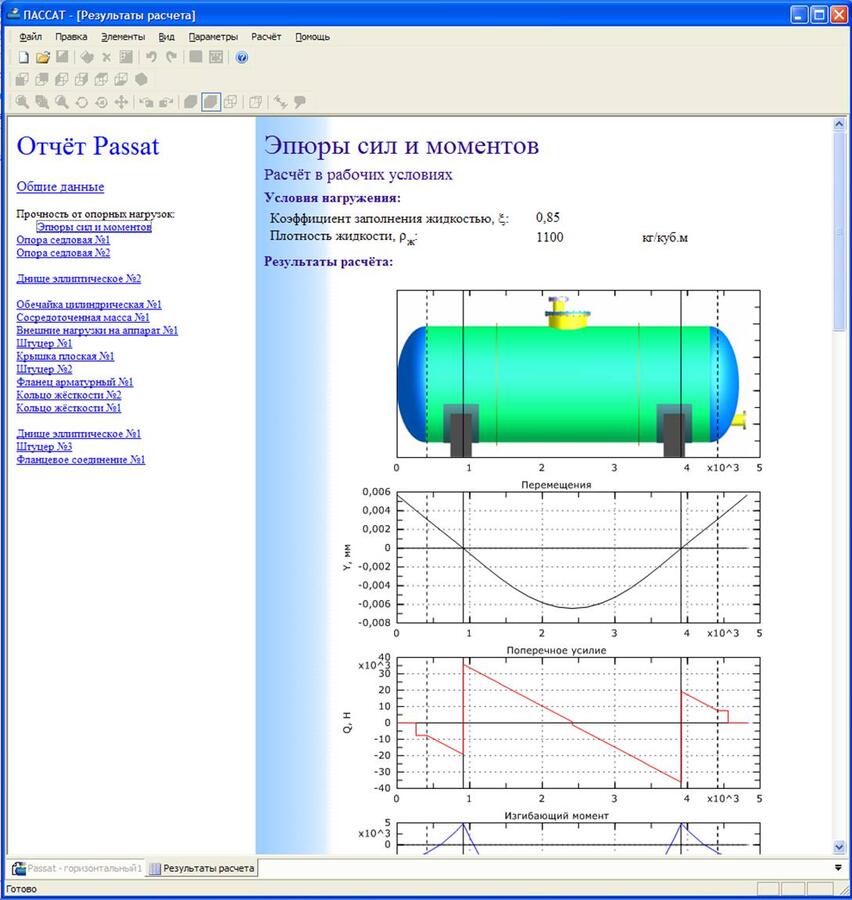Screen dimensions: 852x900
Task: Click the Undo arrow icon
Action: coord(151,57)
